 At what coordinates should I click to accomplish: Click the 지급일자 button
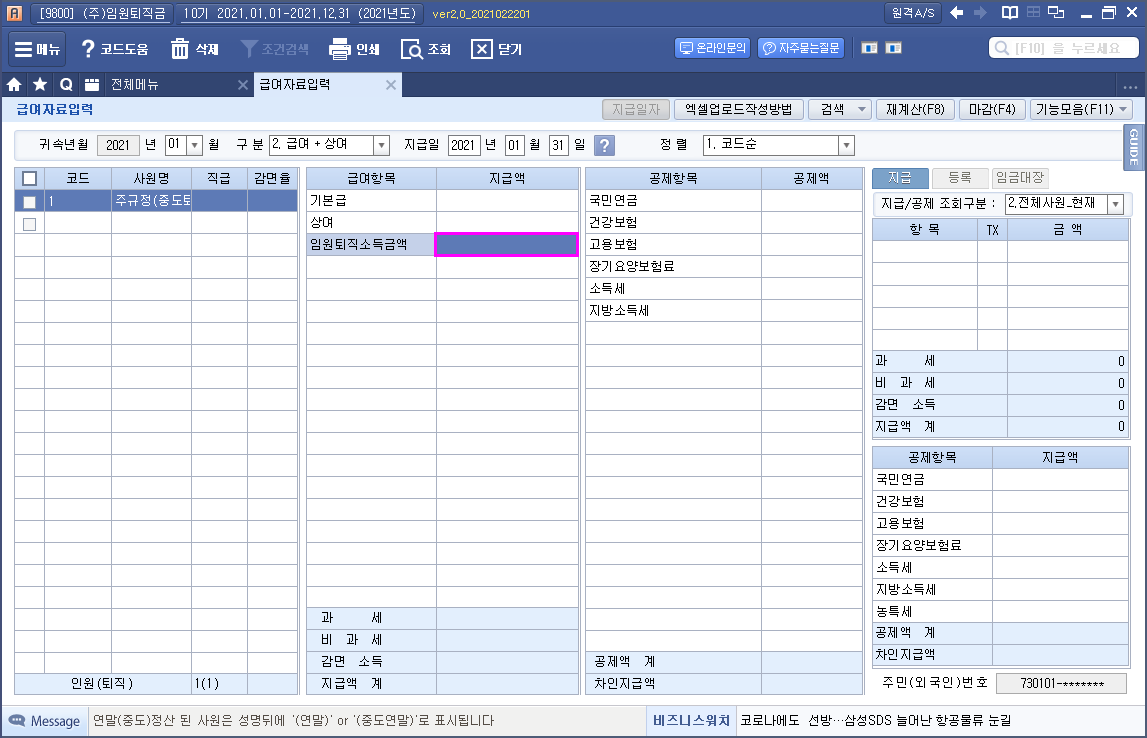click(636, 109)
